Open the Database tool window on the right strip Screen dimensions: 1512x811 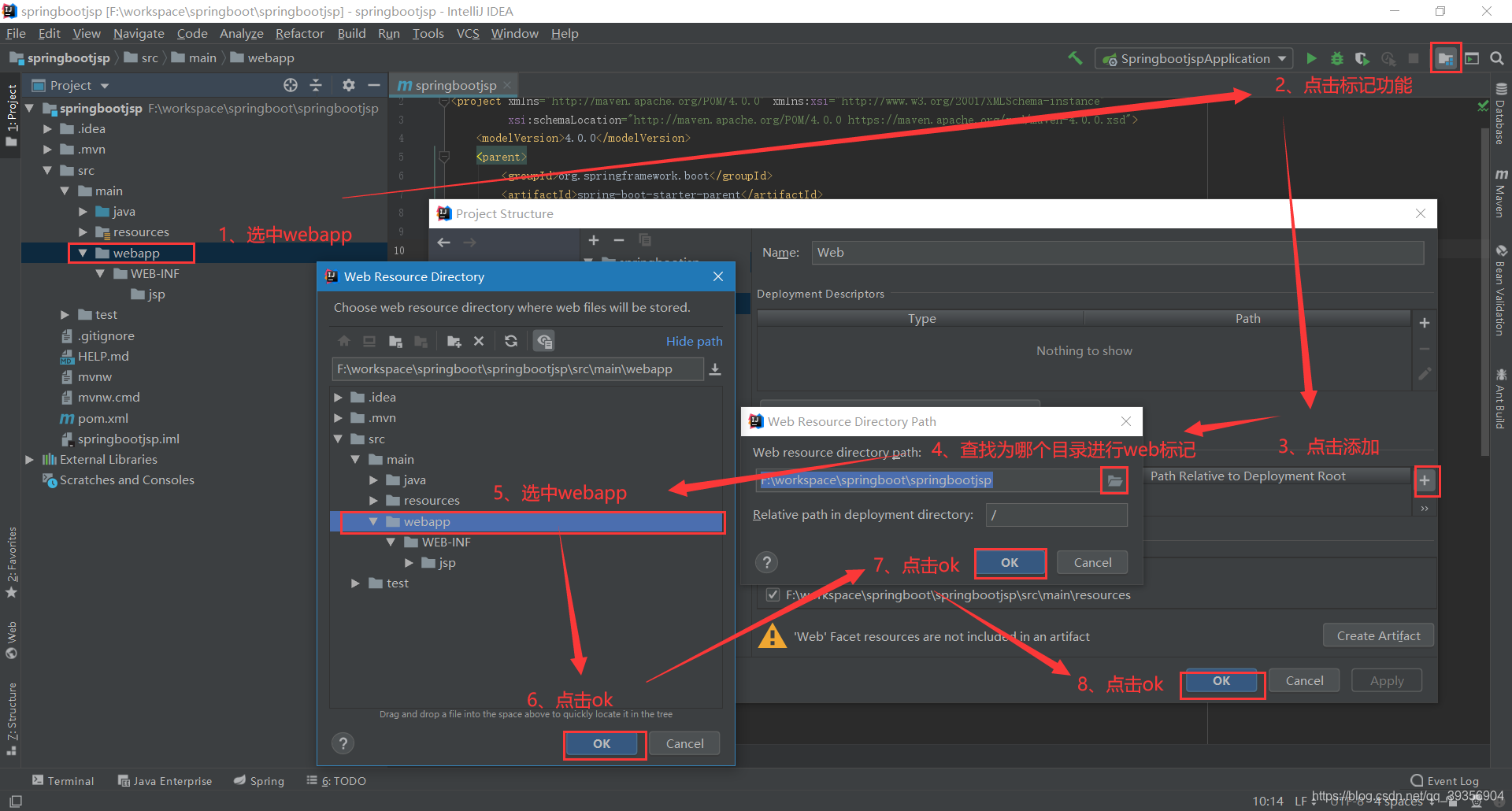click(1501, 114)
